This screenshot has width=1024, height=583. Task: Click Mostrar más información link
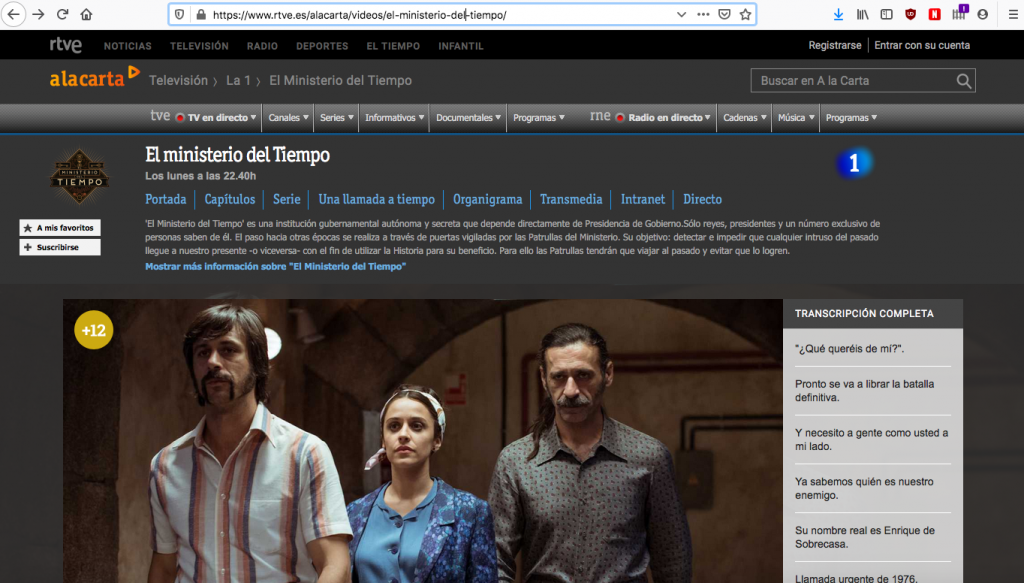point(276,266)
